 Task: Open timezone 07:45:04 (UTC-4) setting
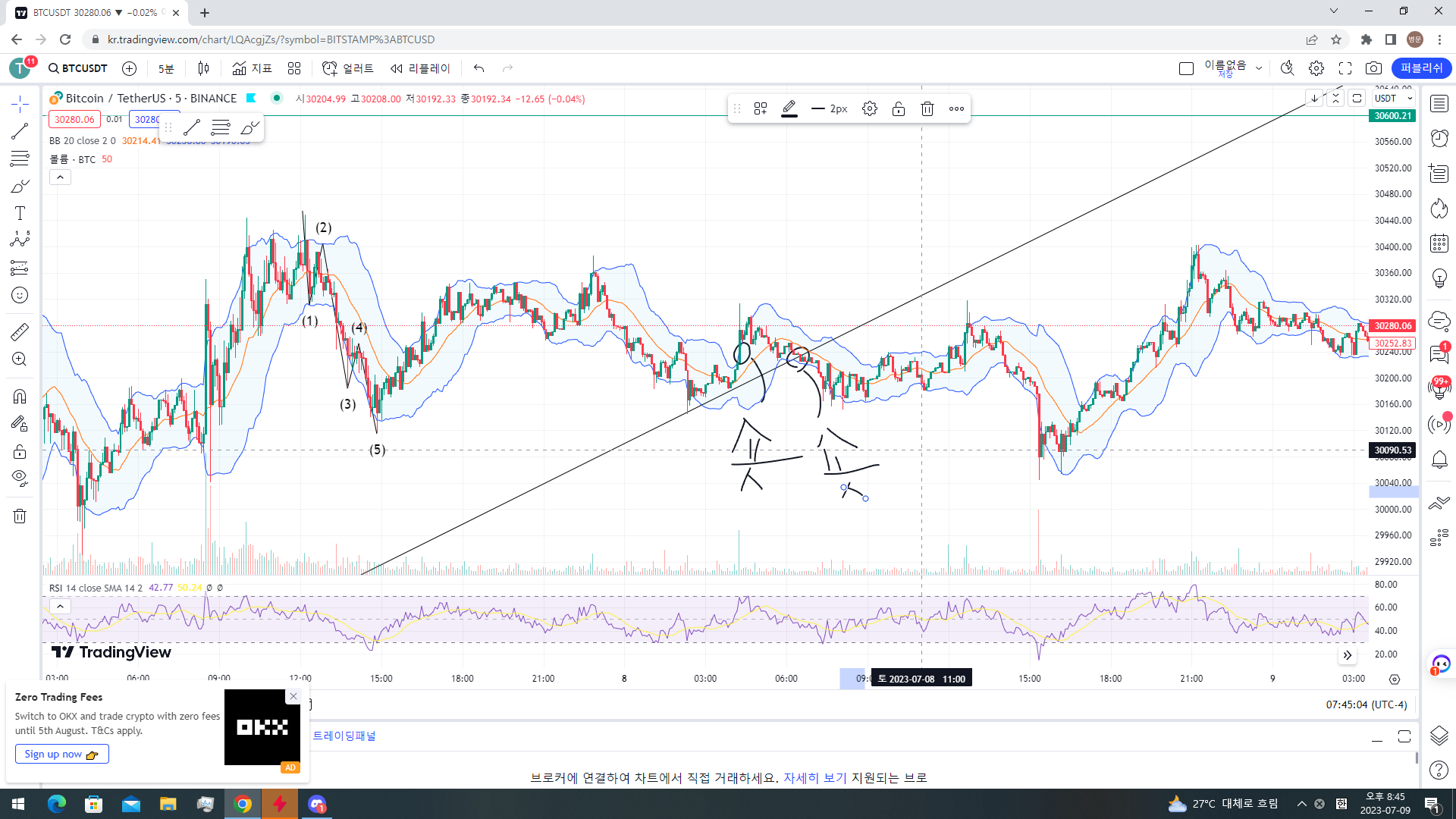(1367, 705)
